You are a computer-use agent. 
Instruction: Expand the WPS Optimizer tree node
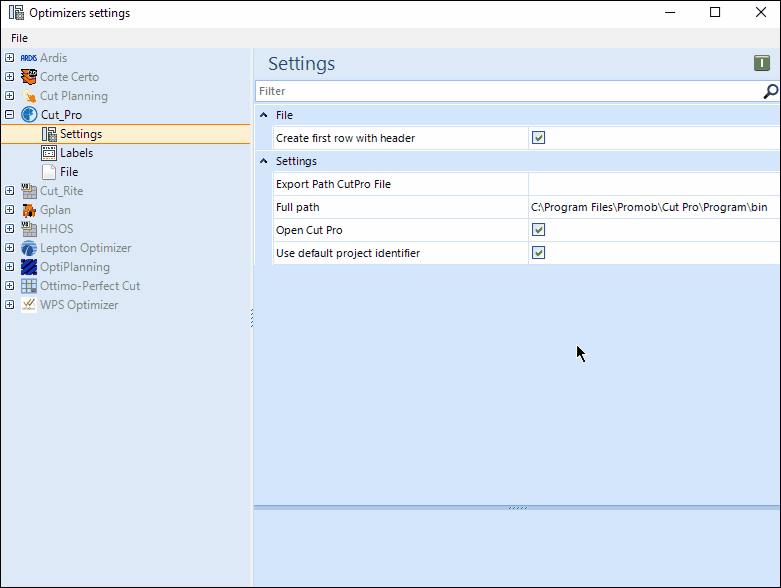coord(9,305)
